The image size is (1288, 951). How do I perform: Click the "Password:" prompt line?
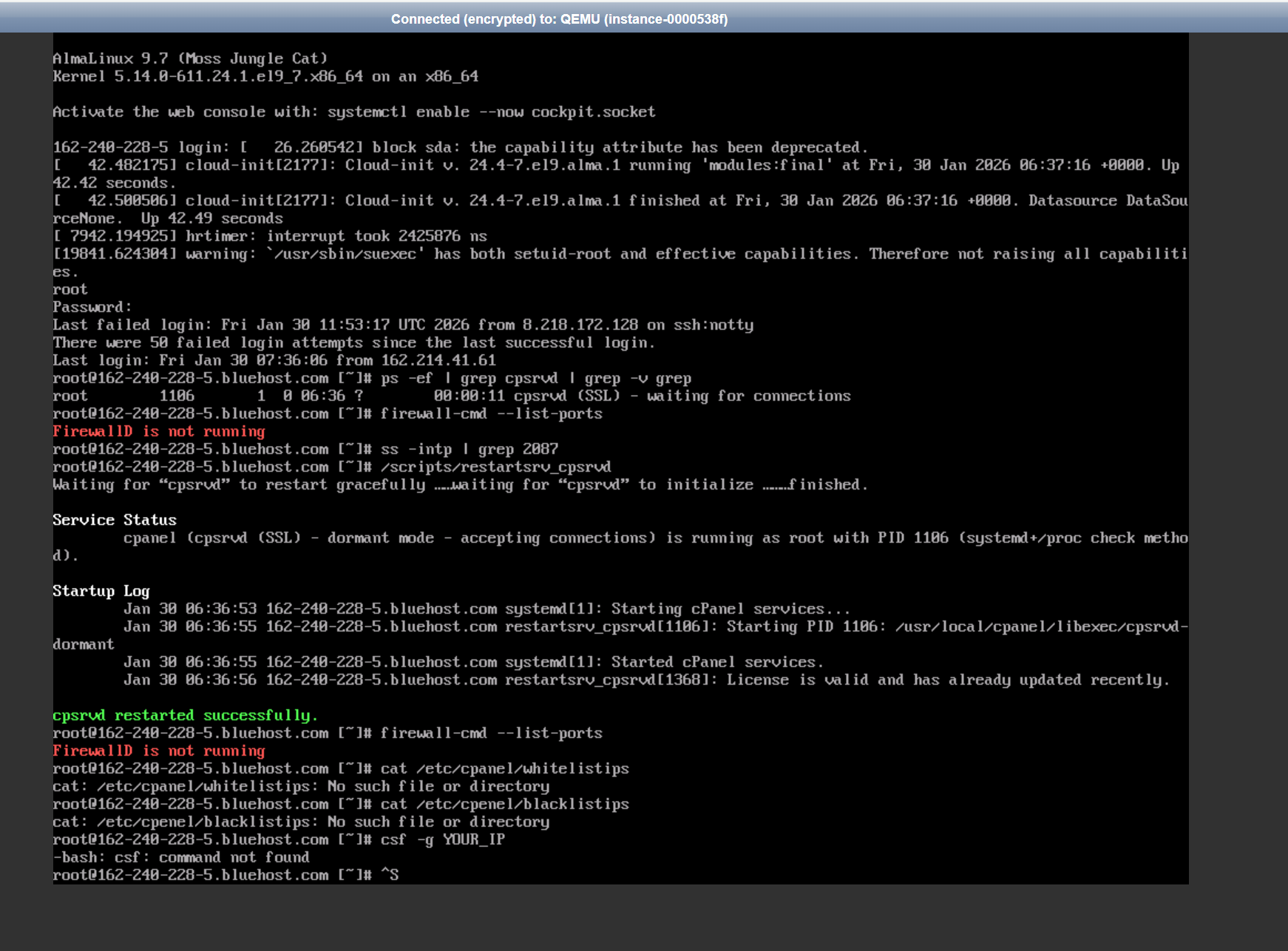[92, 307]
